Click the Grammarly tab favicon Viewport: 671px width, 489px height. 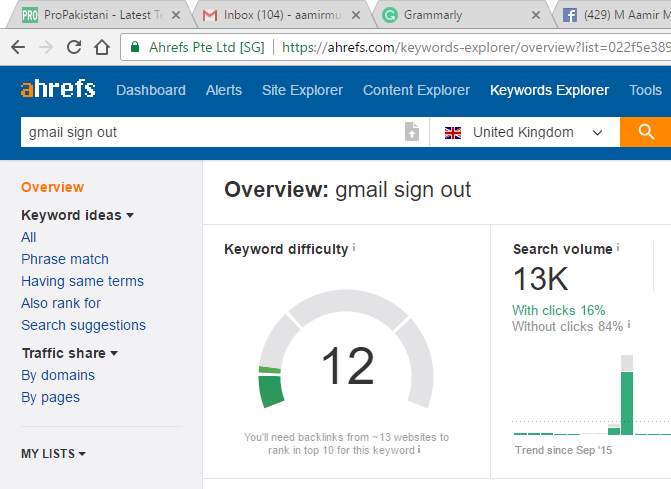pos(390,16)
